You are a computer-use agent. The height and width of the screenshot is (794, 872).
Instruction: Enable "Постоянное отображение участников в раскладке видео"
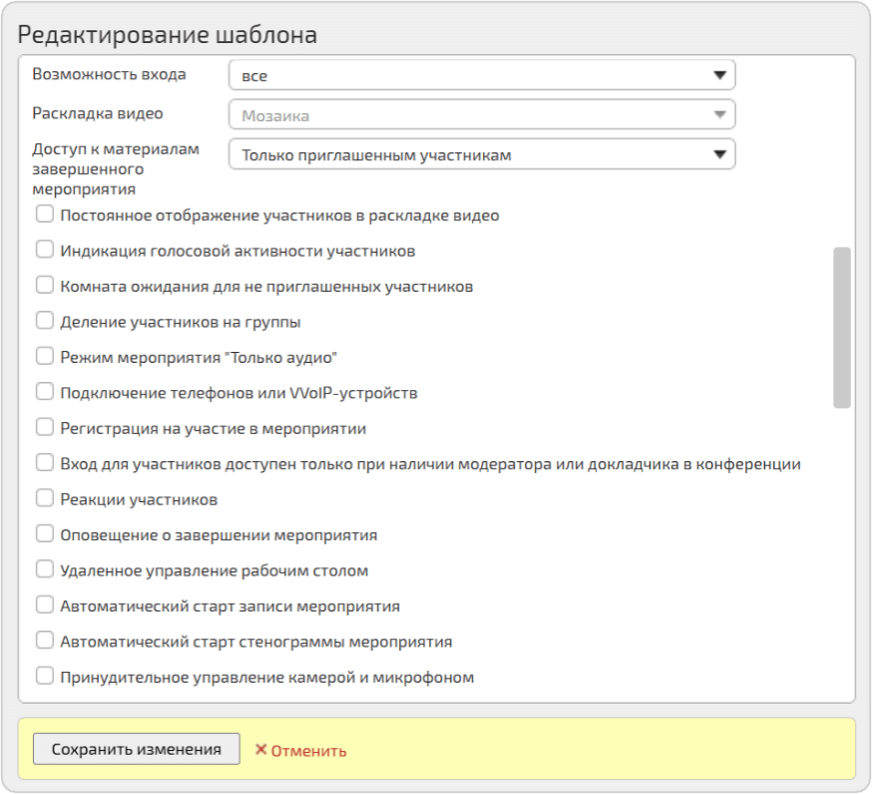point(44,214)
